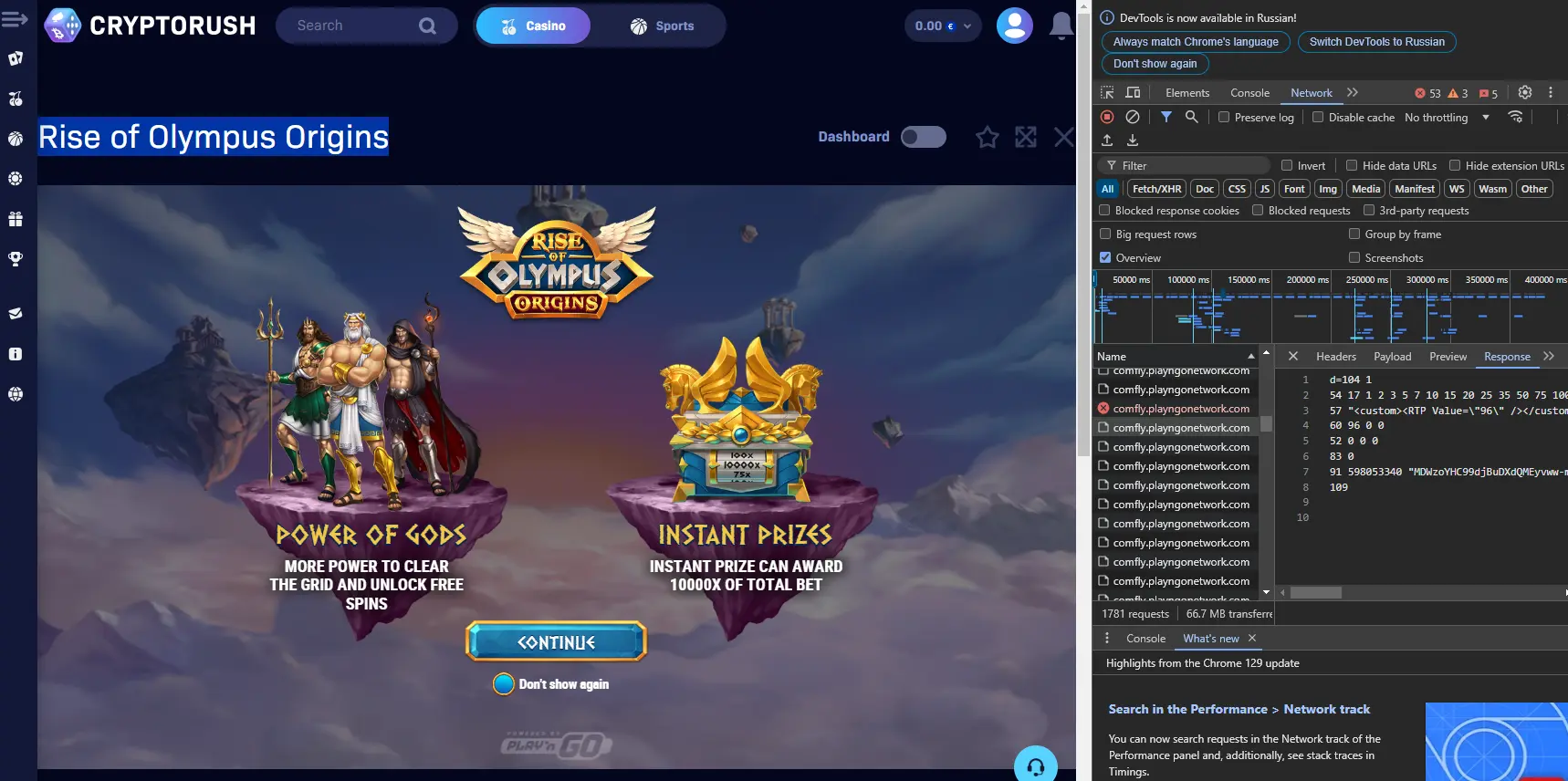Toggle the network filter funnel icon
The height and width of the screenshot is (781, 1568).
(x=1166, y=117)
